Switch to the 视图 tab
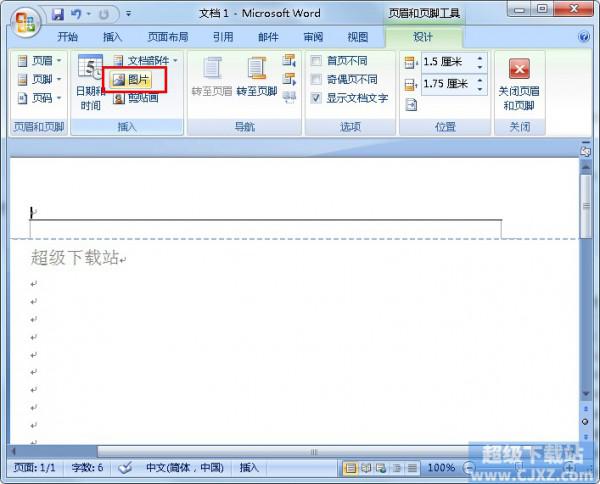Image resolution: width=600 pixels, height=484 pixels. [358, 37]
